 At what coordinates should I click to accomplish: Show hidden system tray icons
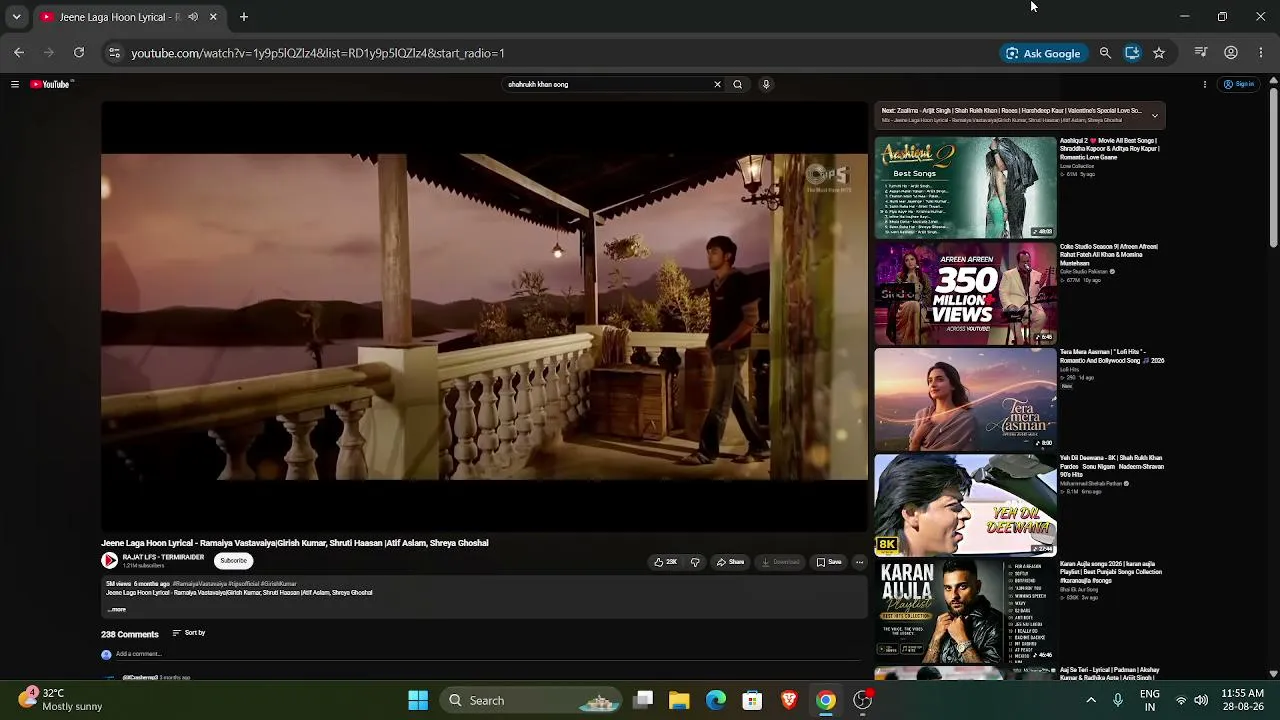(x=1091, y=700)
